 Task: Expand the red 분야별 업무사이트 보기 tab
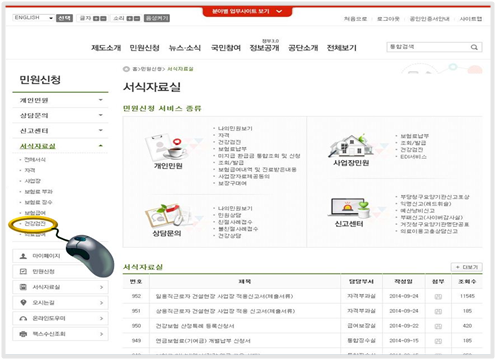[x=247, y=11]
